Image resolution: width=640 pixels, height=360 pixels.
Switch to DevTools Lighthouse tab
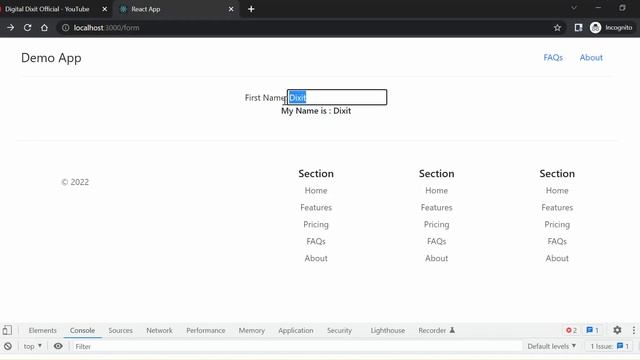pyautogui.click(x=388, y=330)
